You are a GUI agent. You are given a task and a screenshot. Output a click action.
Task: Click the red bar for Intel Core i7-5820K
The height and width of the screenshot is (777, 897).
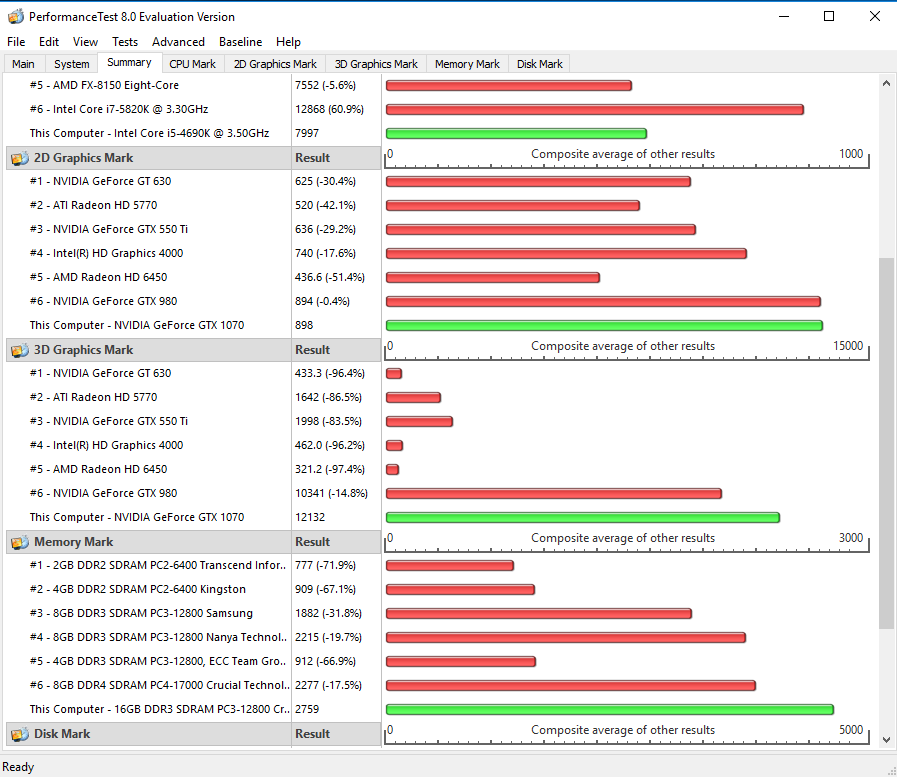coord(595,109)
